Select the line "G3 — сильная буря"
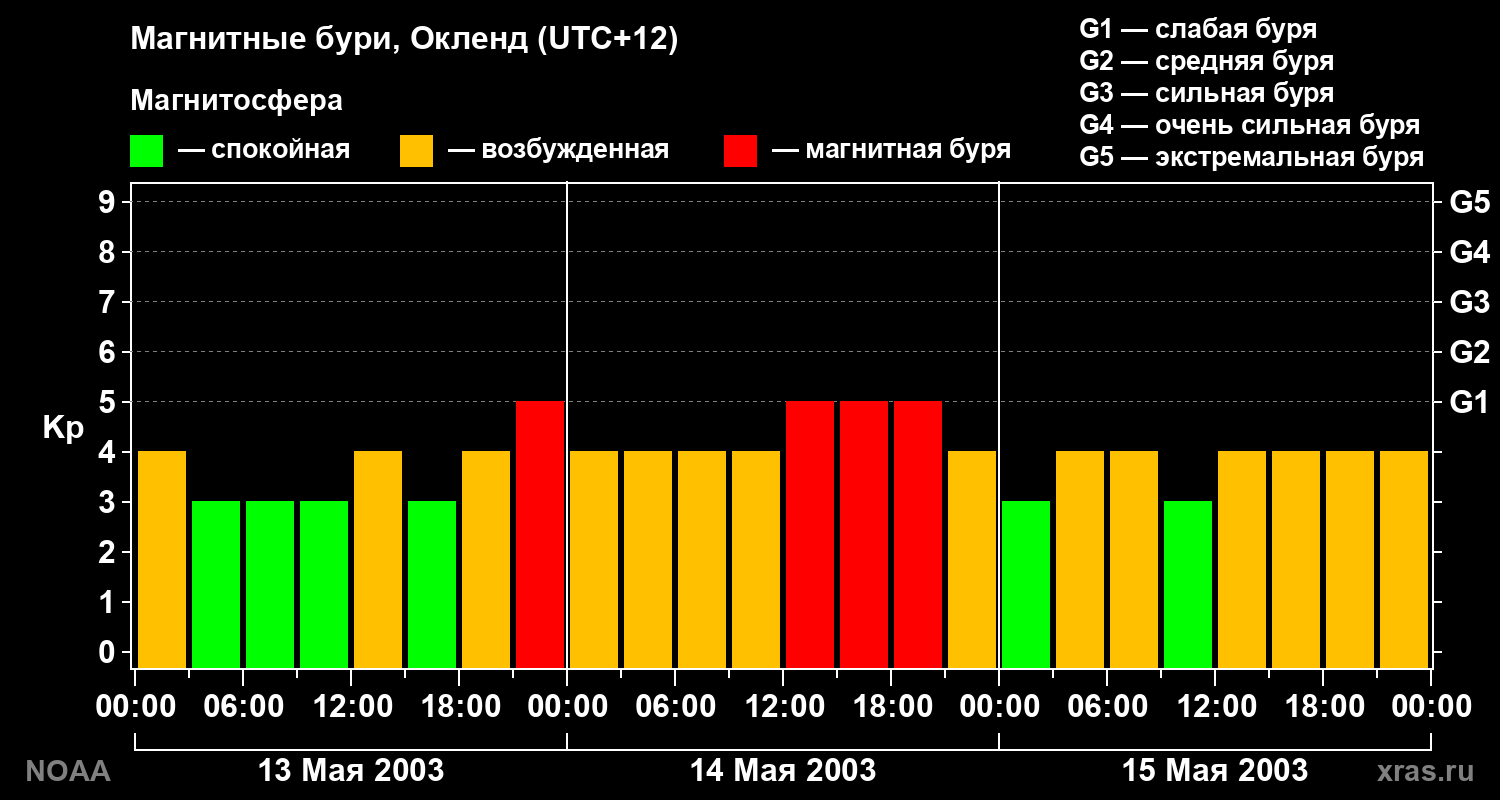 point(1206,93)
